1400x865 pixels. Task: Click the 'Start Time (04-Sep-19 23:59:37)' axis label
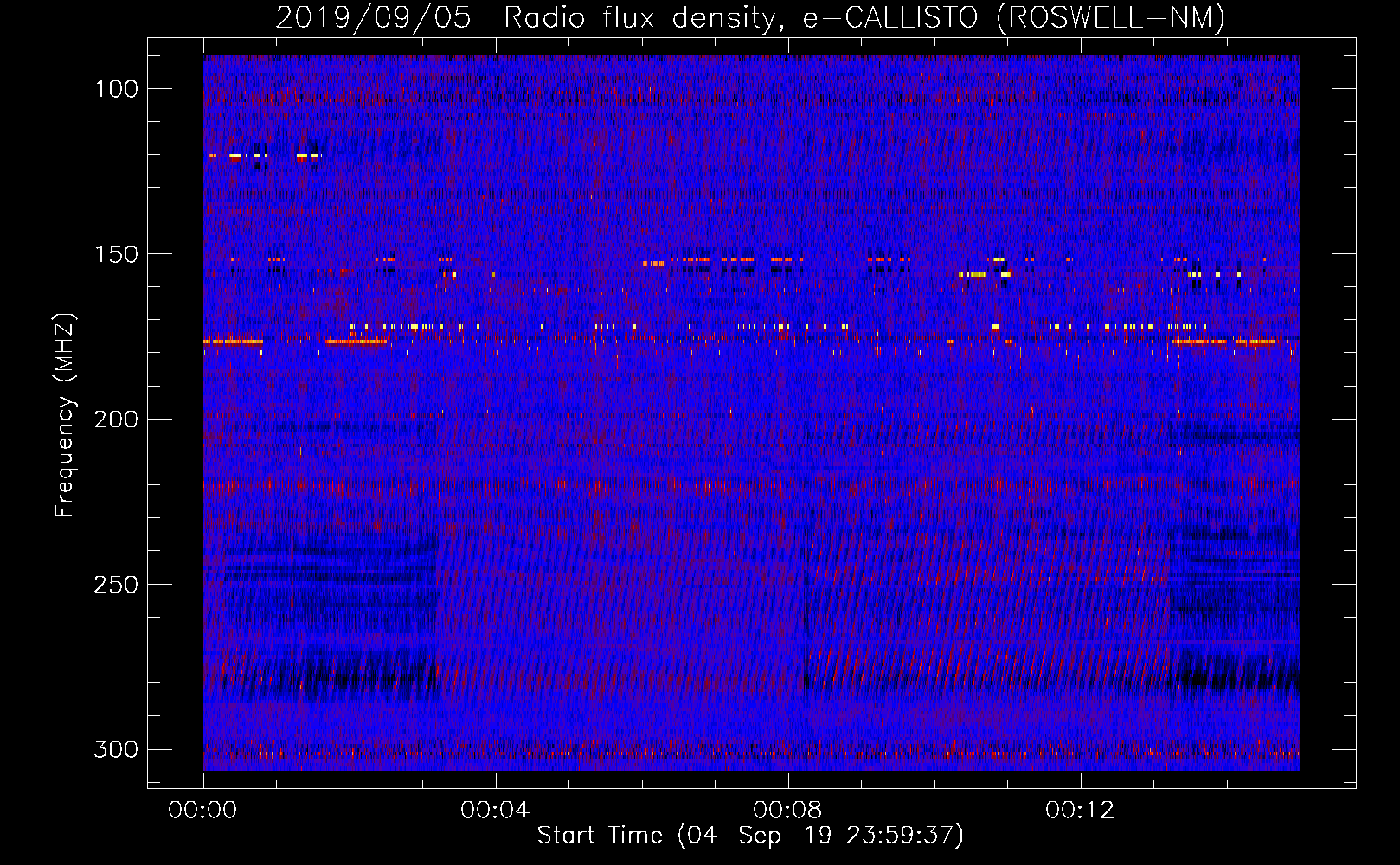pyautogui.click(x=750, y=836)
